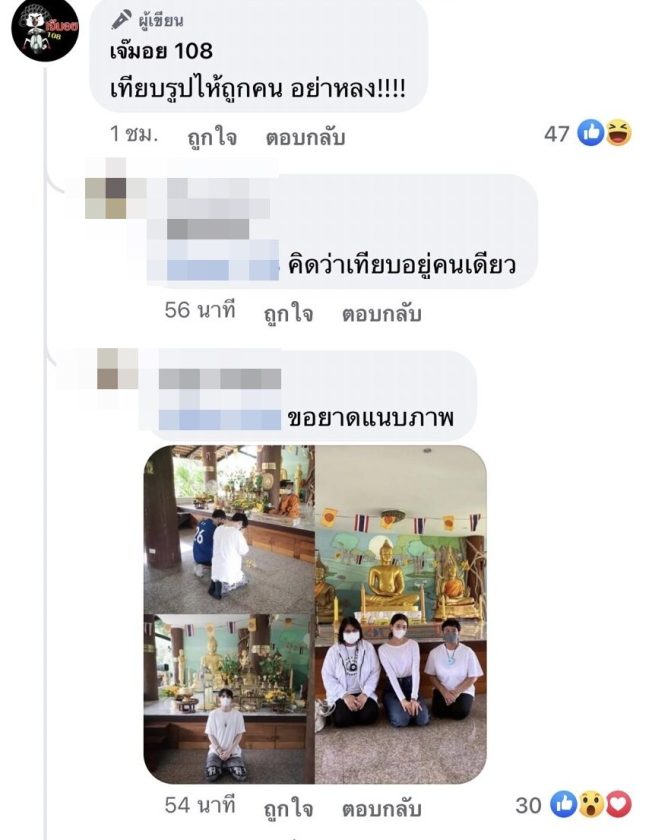The height and width of the screenshot is (840, 652).
Task: Open the 30 reactions count
Action: pos(528,805)
